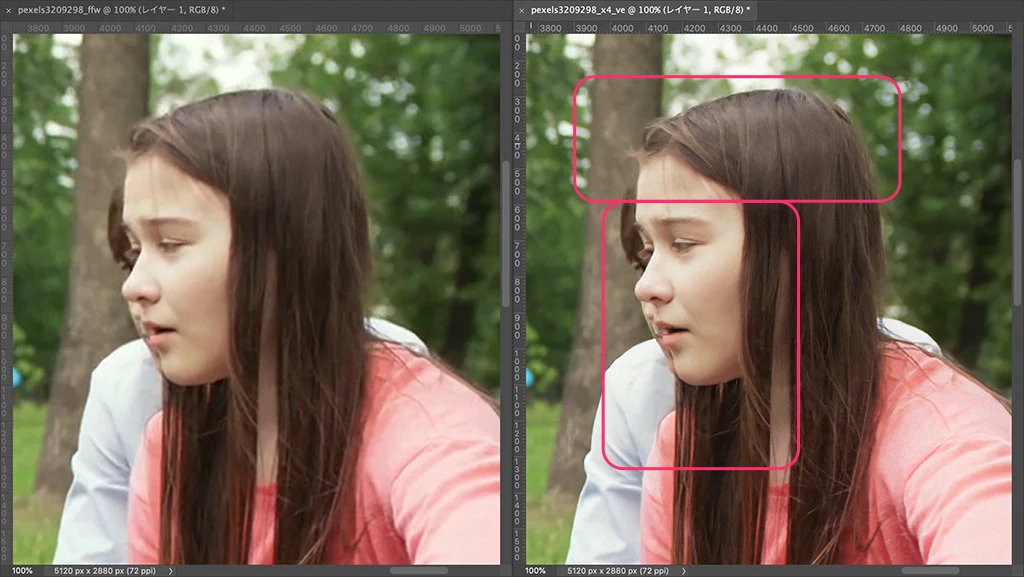Click the 4000 mark on left horizontal ruler
The height and width of the screenshot is (577, 1024).
click(109, 28)
